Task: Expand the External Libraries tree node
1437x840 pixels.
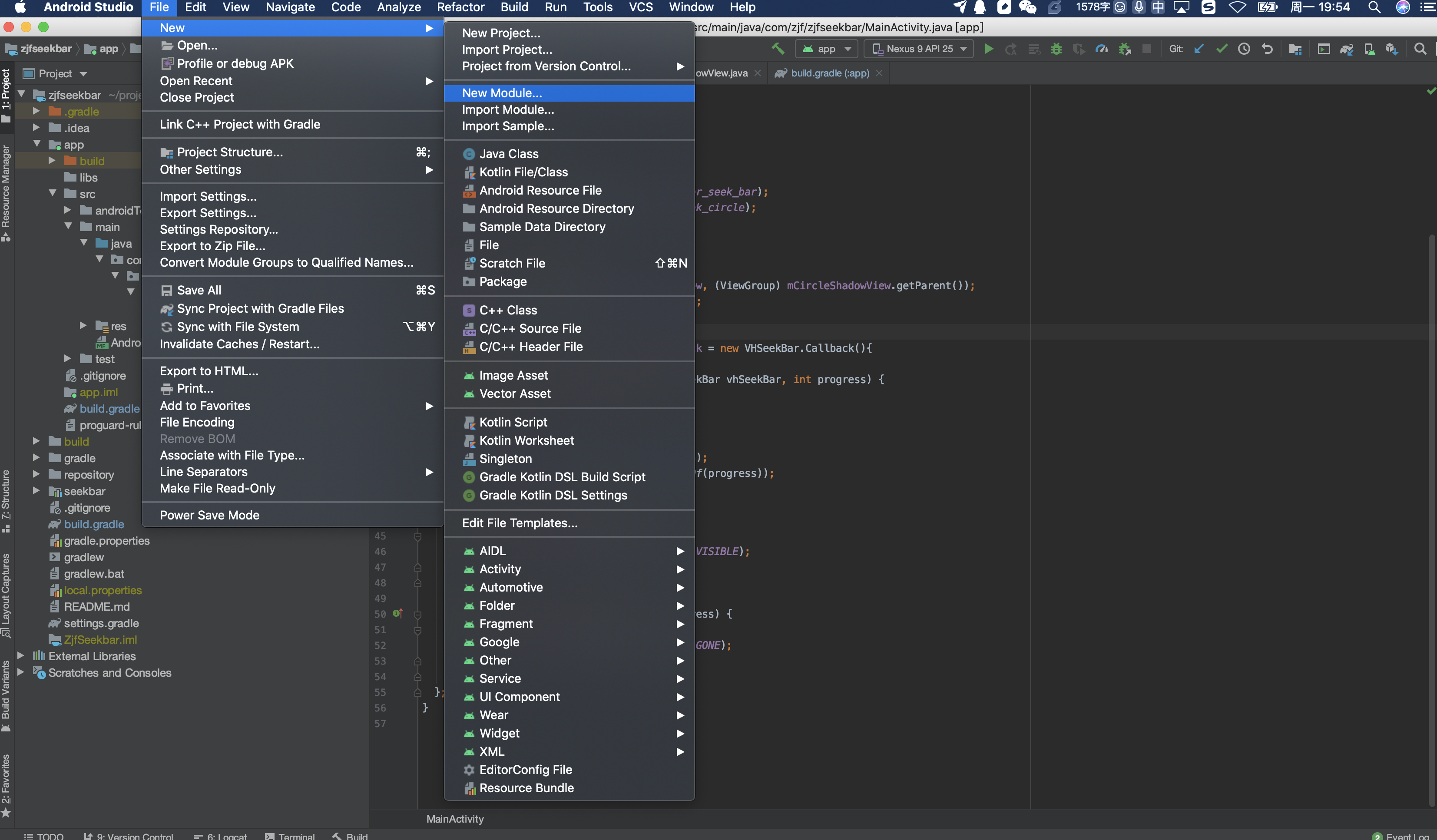Action: pyautogui.click(x=20, y=656)
